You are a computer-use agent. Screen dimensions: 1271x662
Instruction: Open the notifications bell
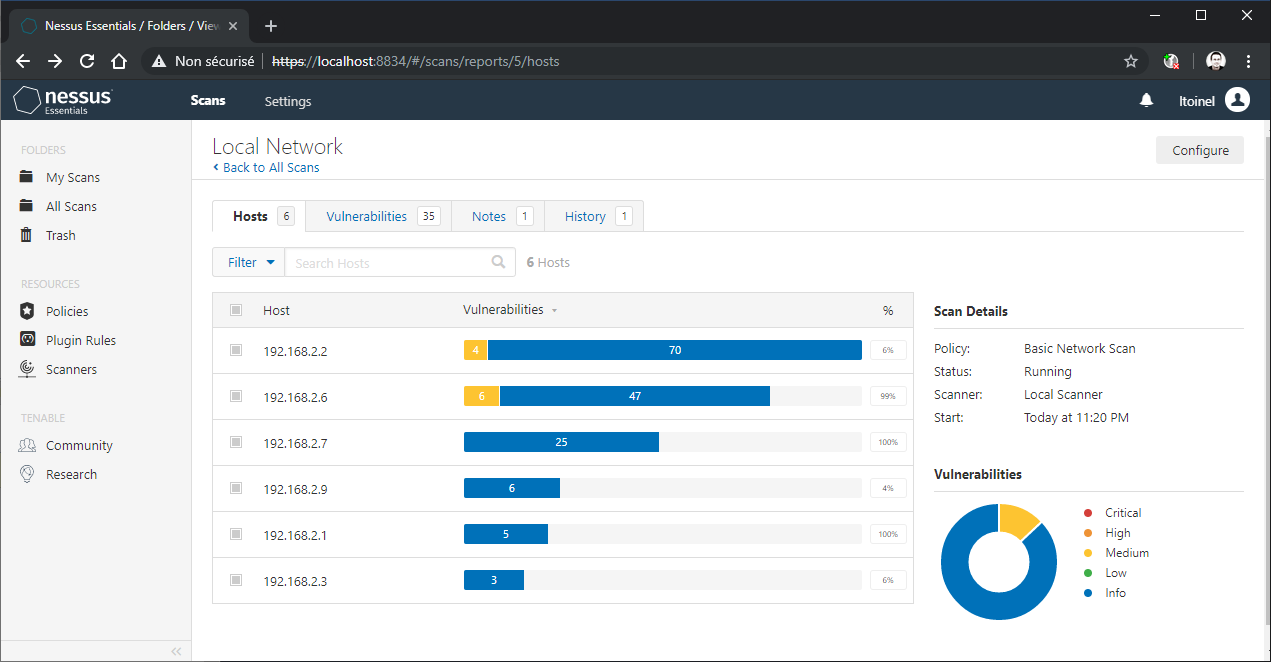pyautogui.click(x=1147, y=100)
